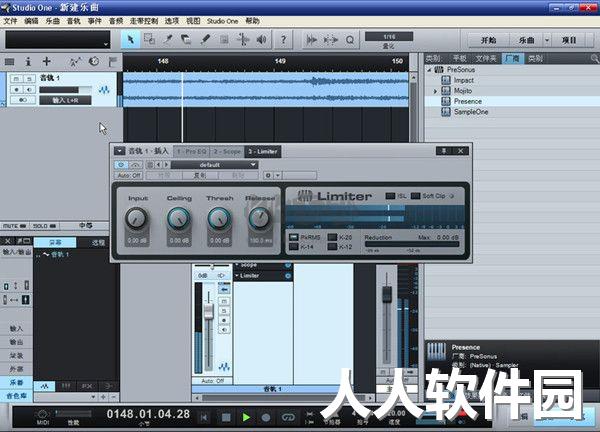
Task: Click the 项目 page button
Action: tap(569, 40)
